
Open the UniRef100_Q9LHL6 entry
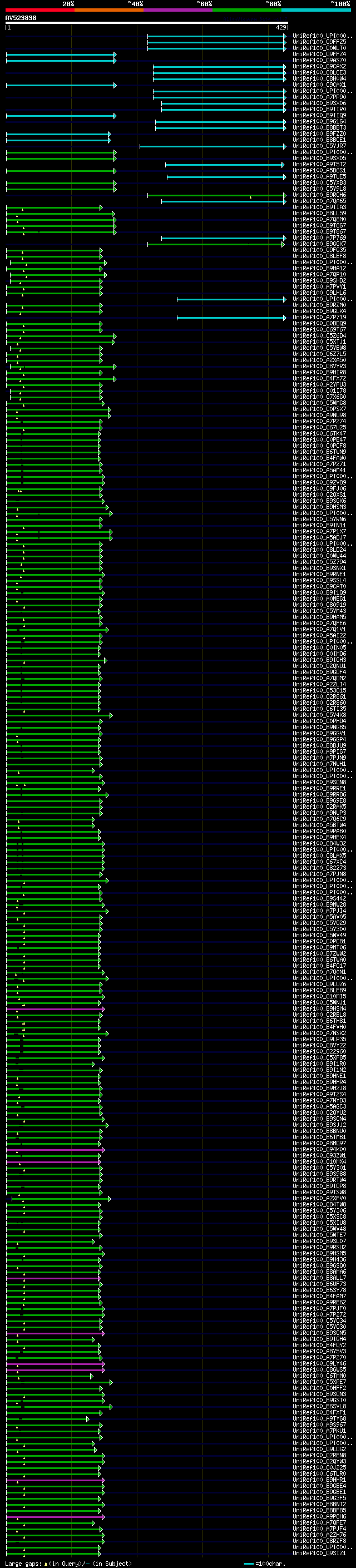pyautogui.click(x=319, y=293)
